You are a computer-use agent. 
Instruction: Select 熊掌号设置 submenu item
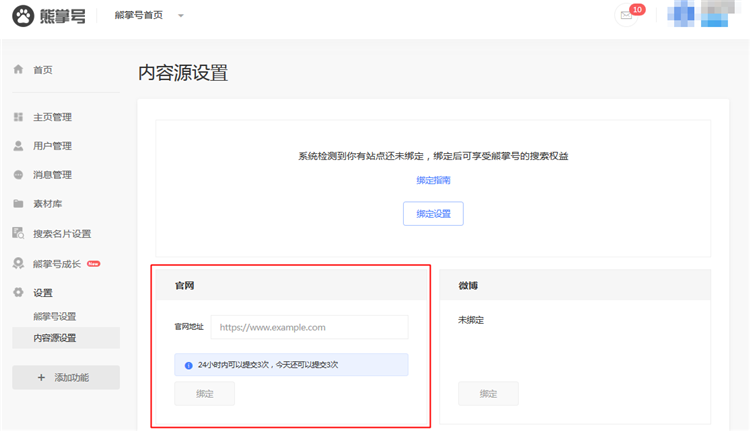point(55,316)
